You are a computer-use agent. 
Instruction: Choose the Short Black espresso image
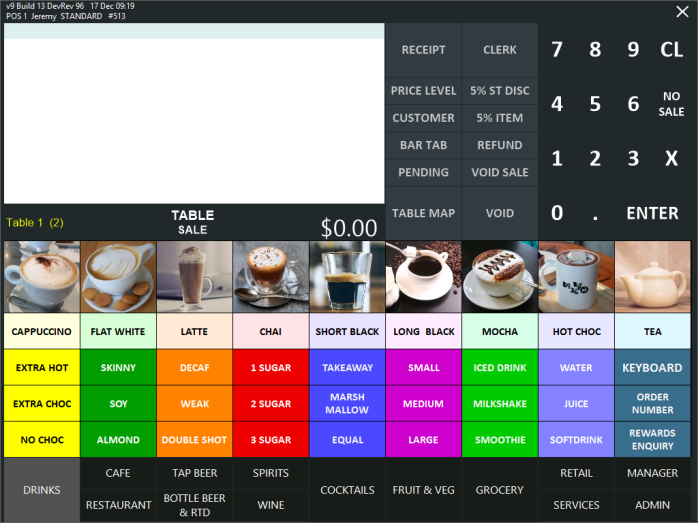[x=347, y=277]
